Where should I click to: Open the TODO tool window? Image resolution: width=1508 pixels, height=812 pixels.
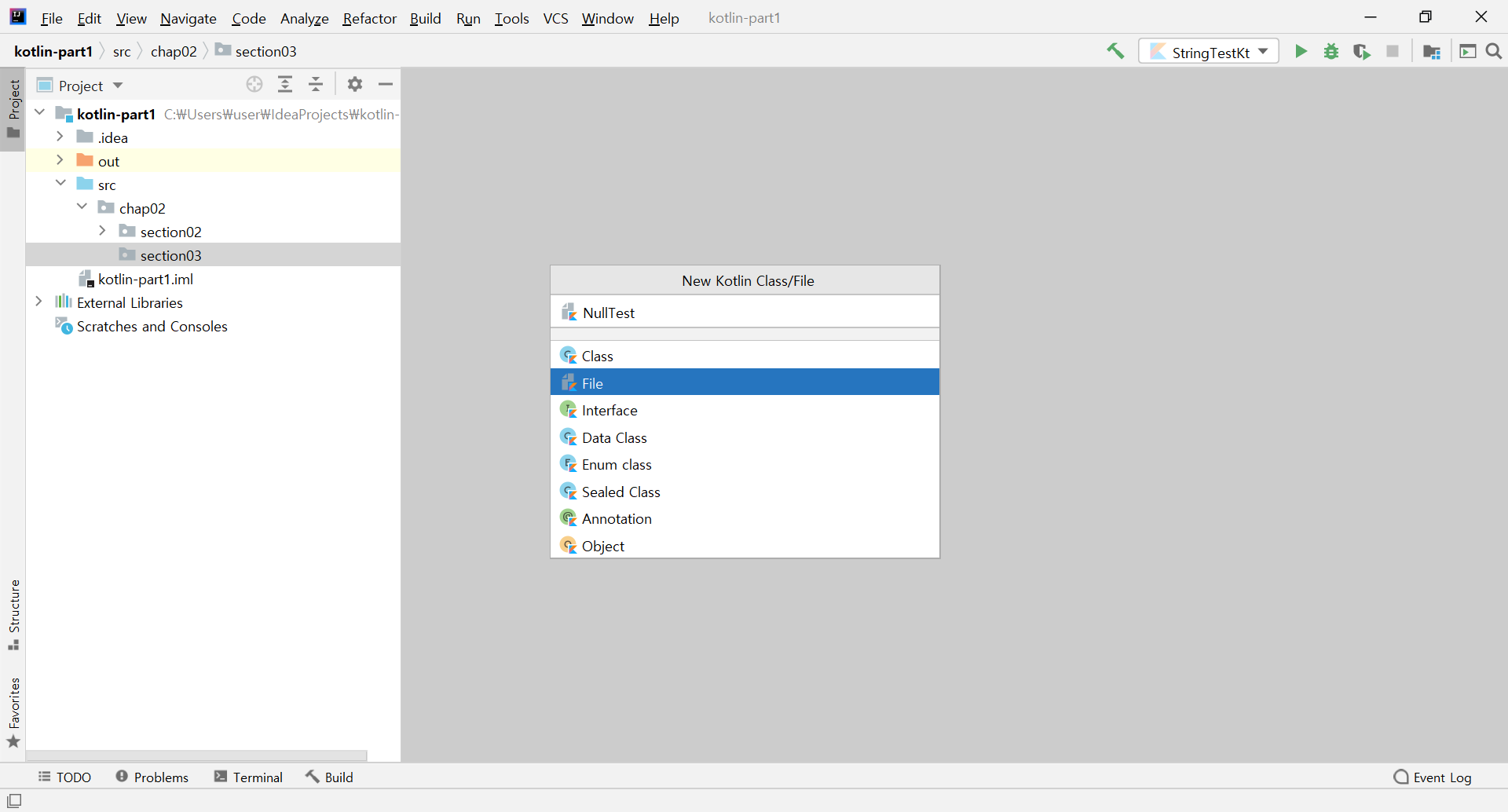click(x=65, y=777)
